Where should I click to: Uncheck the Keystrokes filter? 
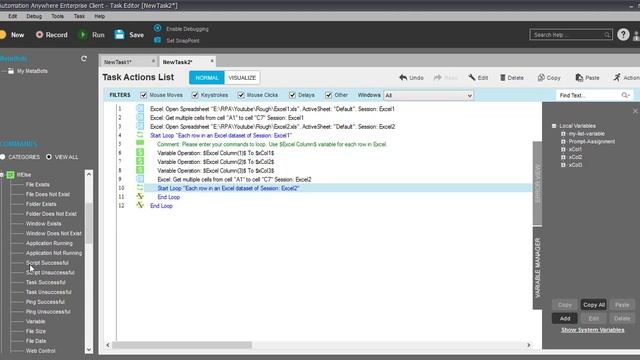195,95
